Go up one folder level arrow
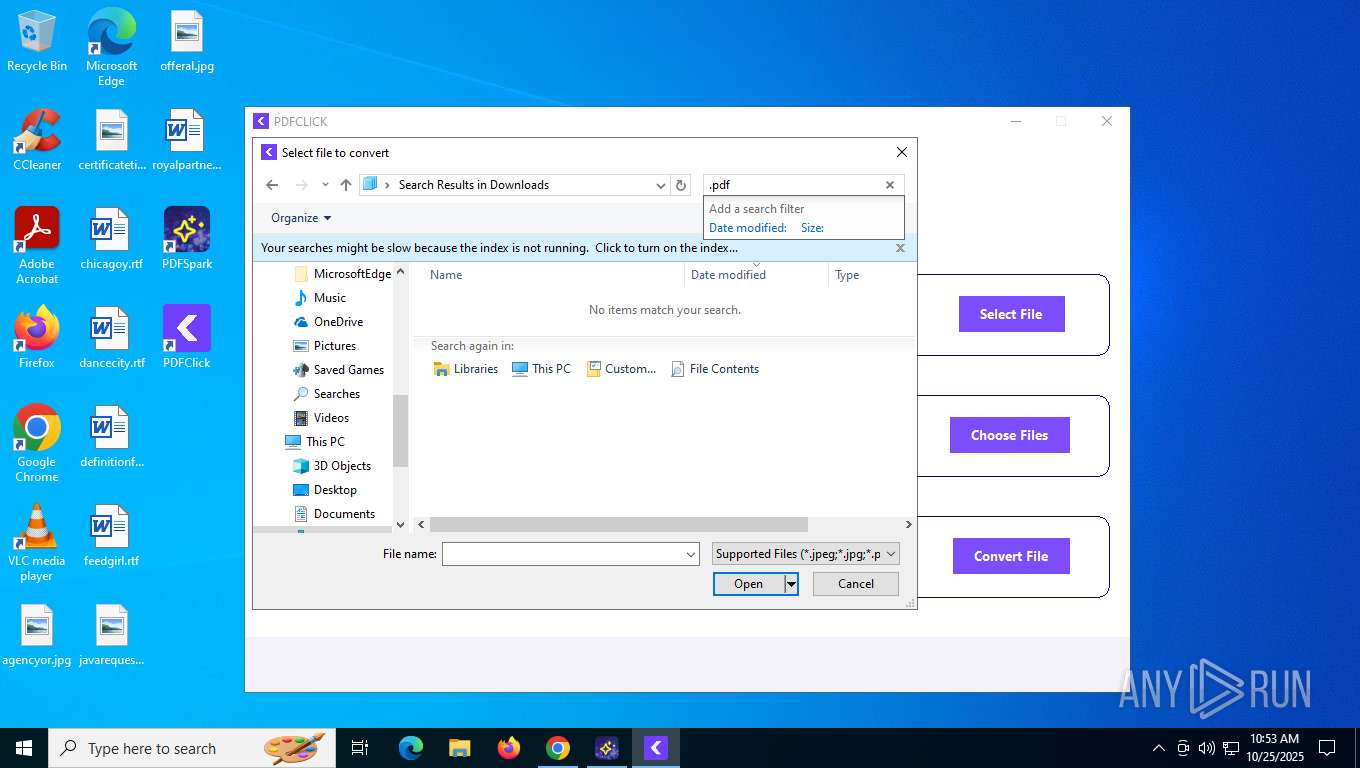This screenshot has width=1360, height=768. tap(346, 185)
